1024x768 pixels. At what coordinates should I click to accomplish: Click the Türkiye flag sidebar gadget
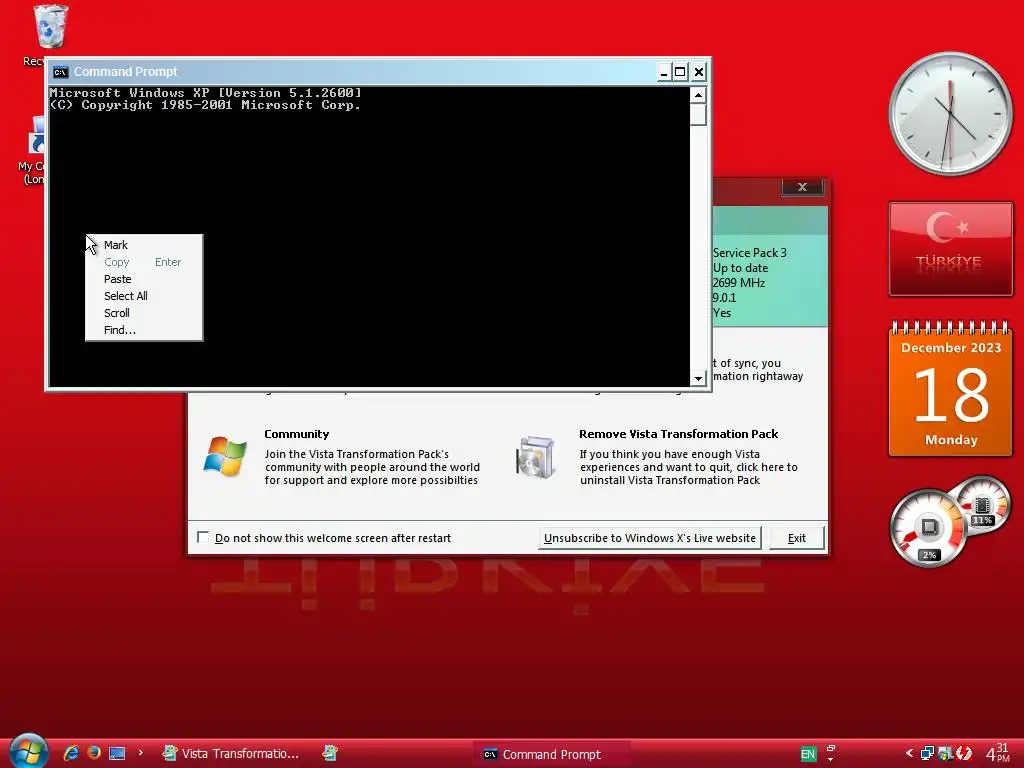(951, 249)
